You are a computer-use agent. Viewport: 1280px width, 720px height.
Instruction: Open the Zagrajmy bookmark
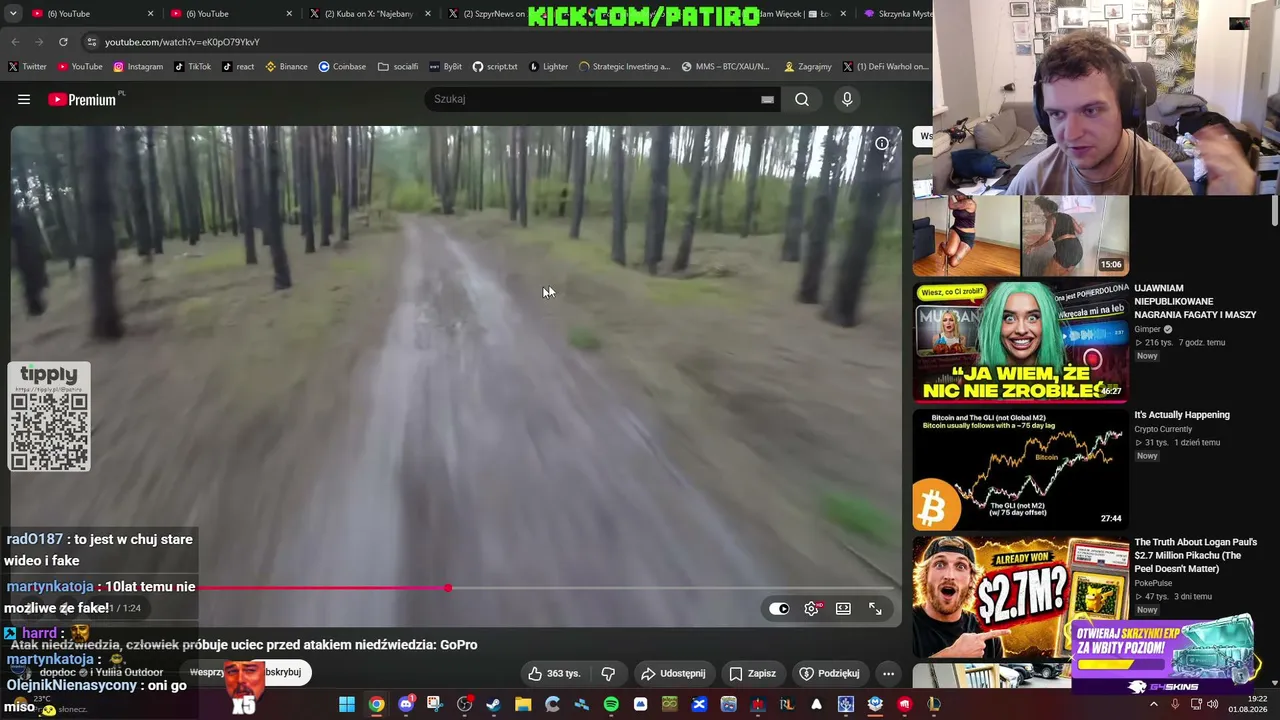(x=808, y=67)
